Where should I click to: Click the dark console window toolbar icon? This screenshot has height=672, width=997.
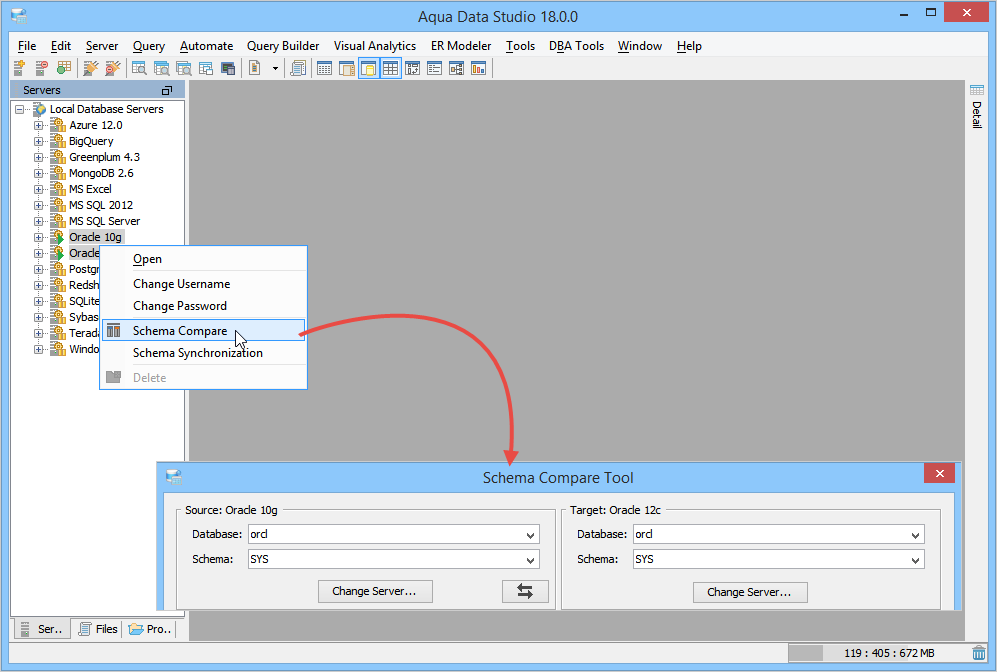click(228, 68)
